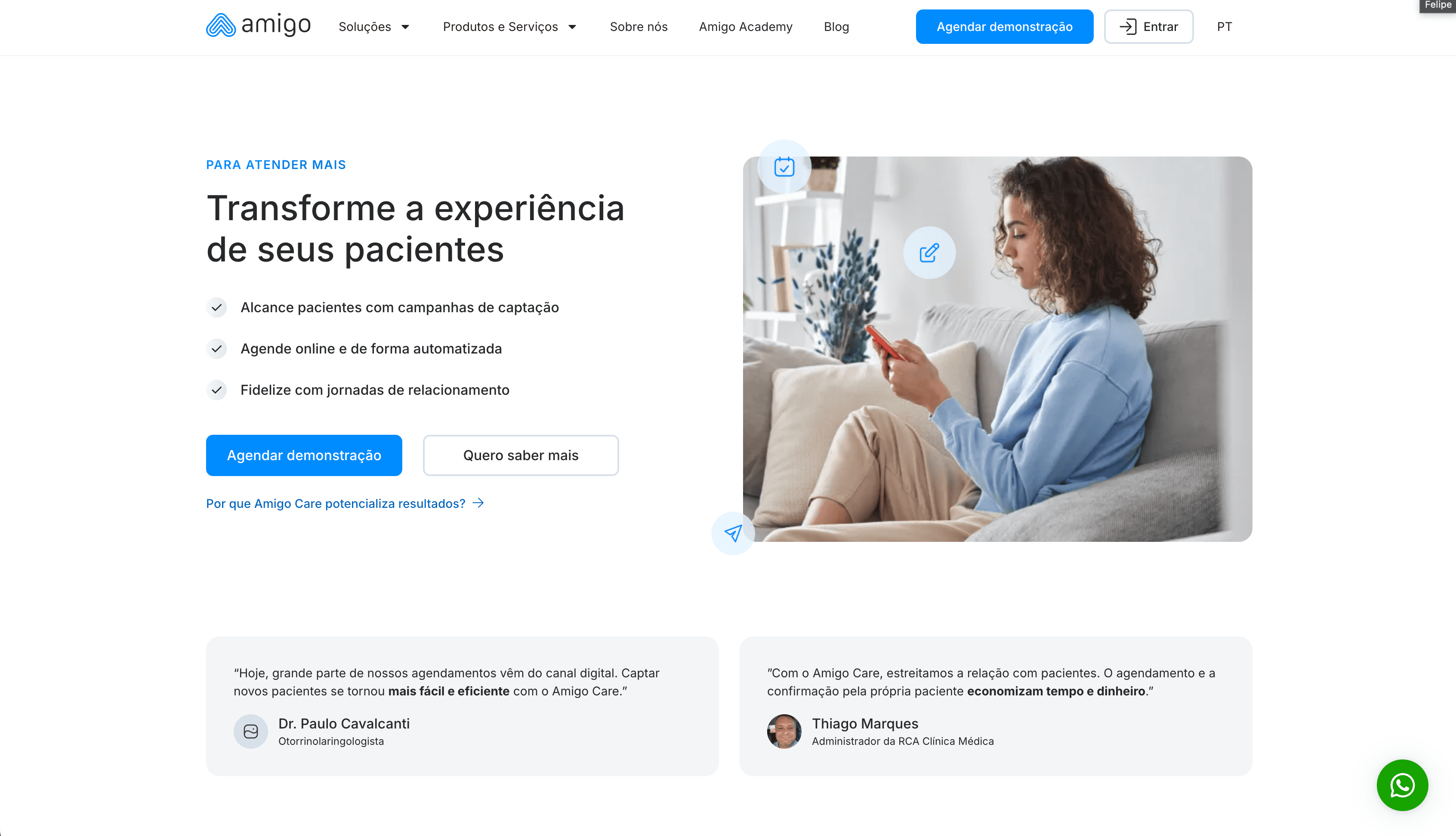Click Thiago Marques' profile photo
This screenshot has height=836, width=1456.
[784, 731]
